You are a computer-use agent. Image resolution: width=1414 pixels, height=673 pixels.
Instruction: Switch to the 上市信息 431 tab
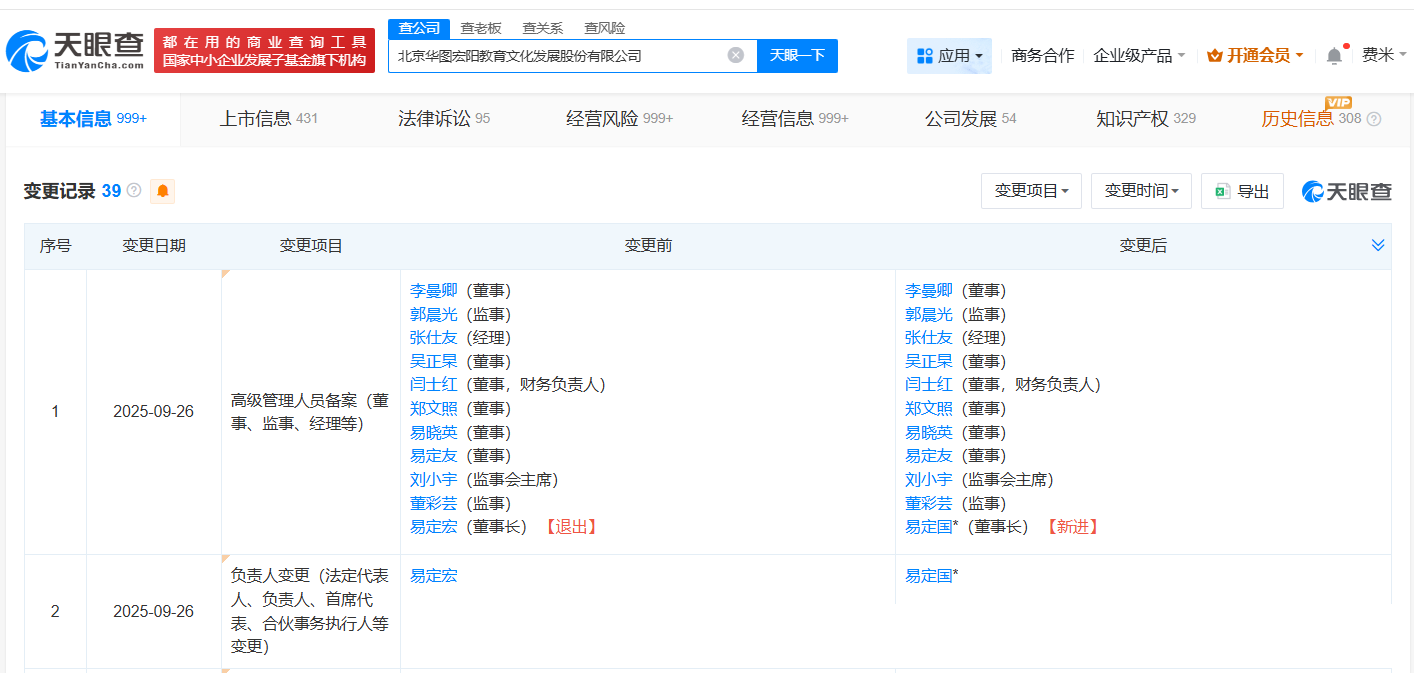tap(266, 117)
